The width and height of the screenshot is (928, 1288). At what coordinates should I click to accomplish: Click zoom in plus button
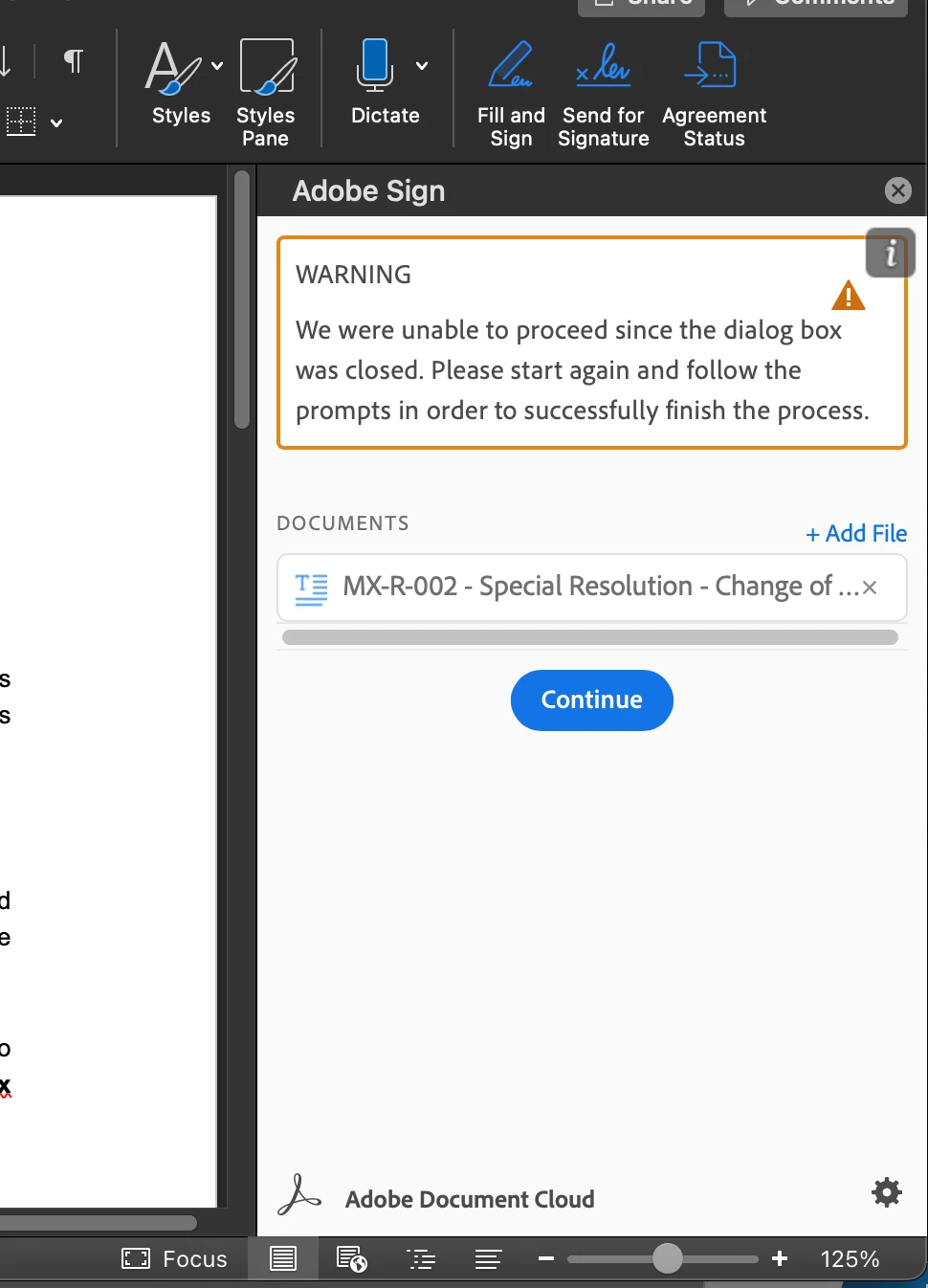[780, 1259]
